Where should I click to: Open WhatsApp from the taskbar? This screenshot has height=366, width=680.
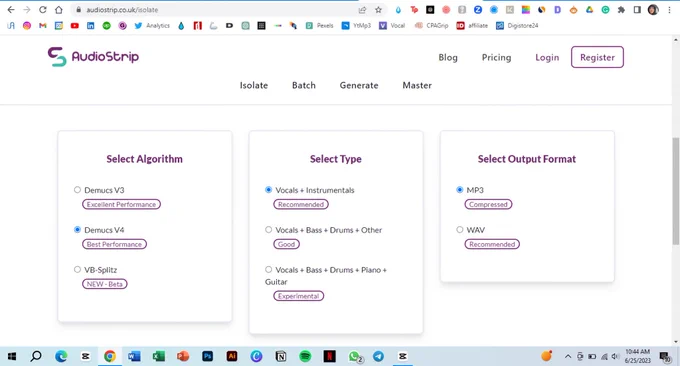pyautogui.click(x=355, y=356)
